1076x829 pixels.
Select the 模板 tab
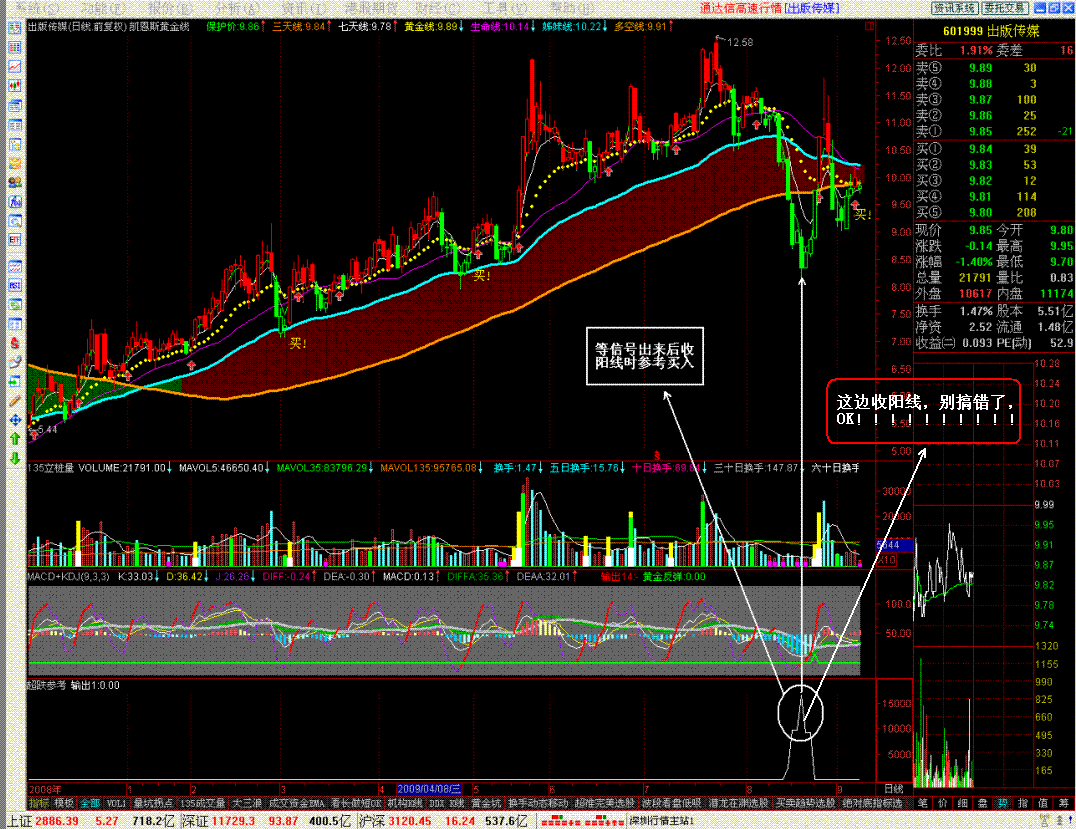click(x=64, y=803)
